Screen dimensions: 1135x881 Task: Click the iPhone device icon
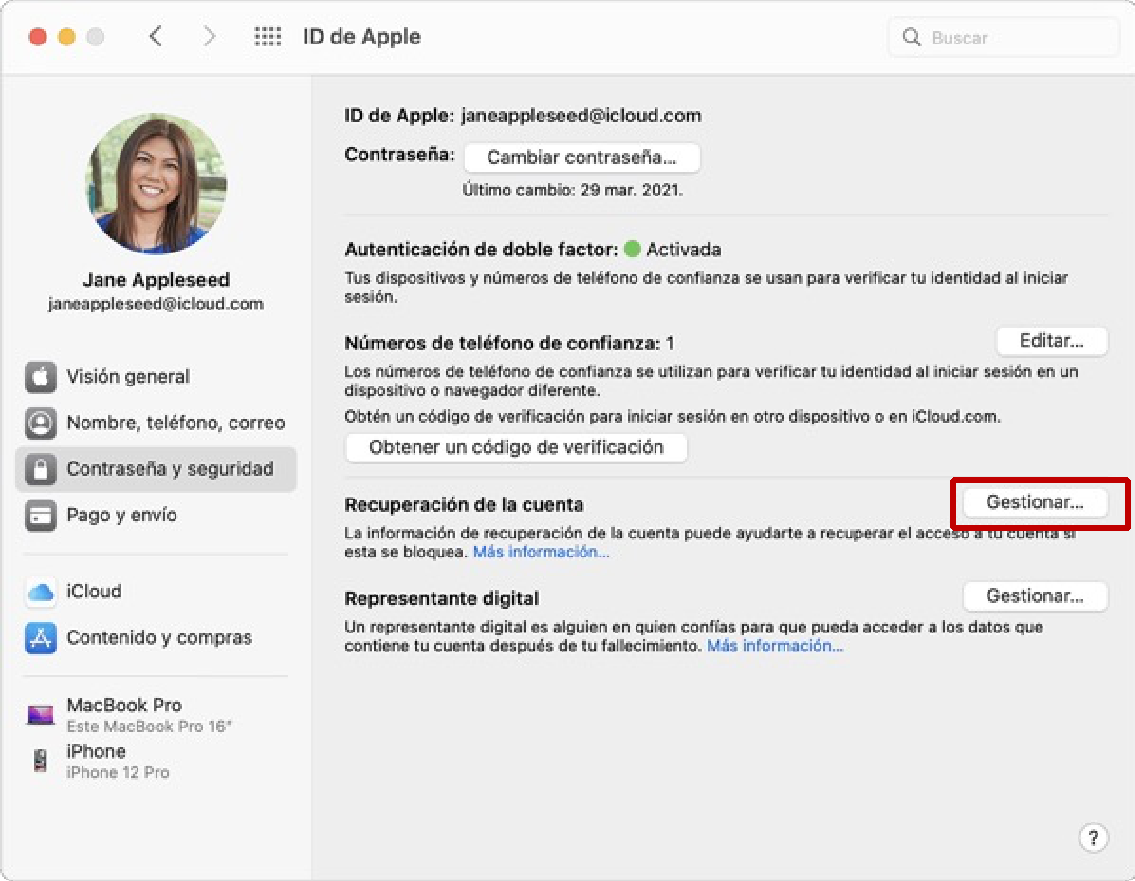[x=41, y=761]
